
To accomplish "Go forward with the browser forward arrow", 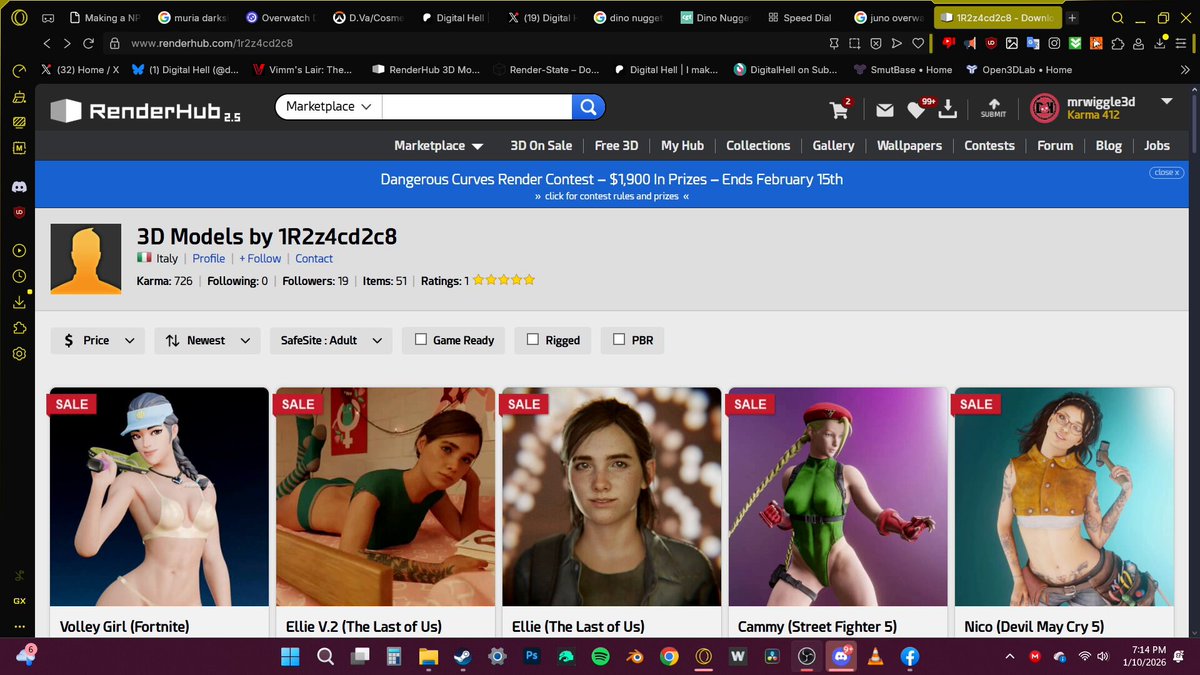I will click(67, 43).
